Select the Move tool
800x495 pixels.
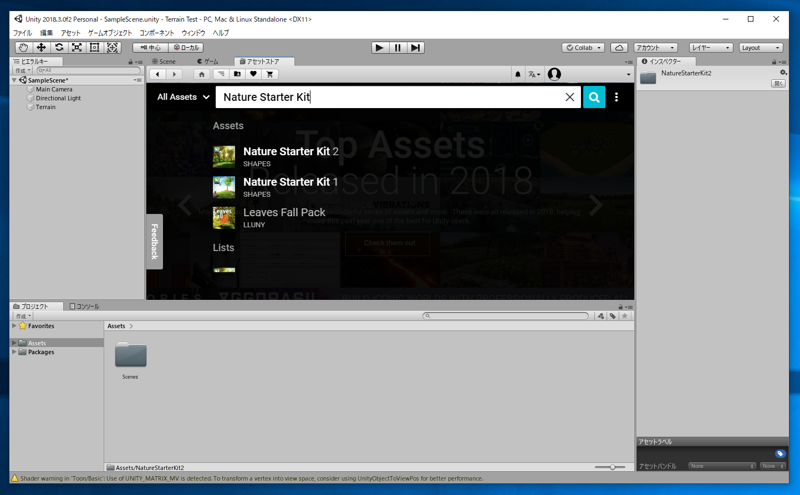click(41, 47)
